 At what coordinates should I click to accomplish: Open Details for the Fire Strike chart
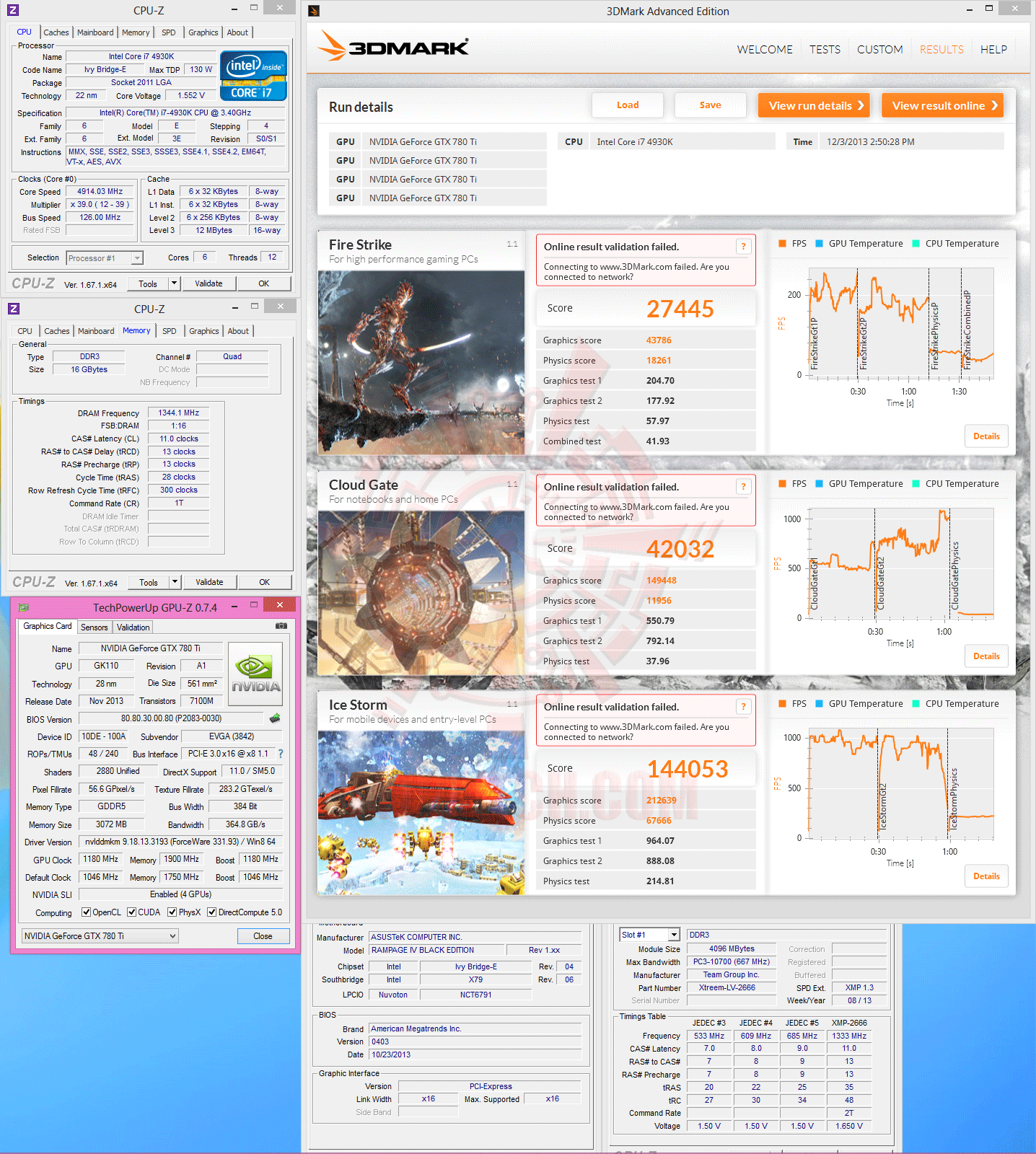986,436
